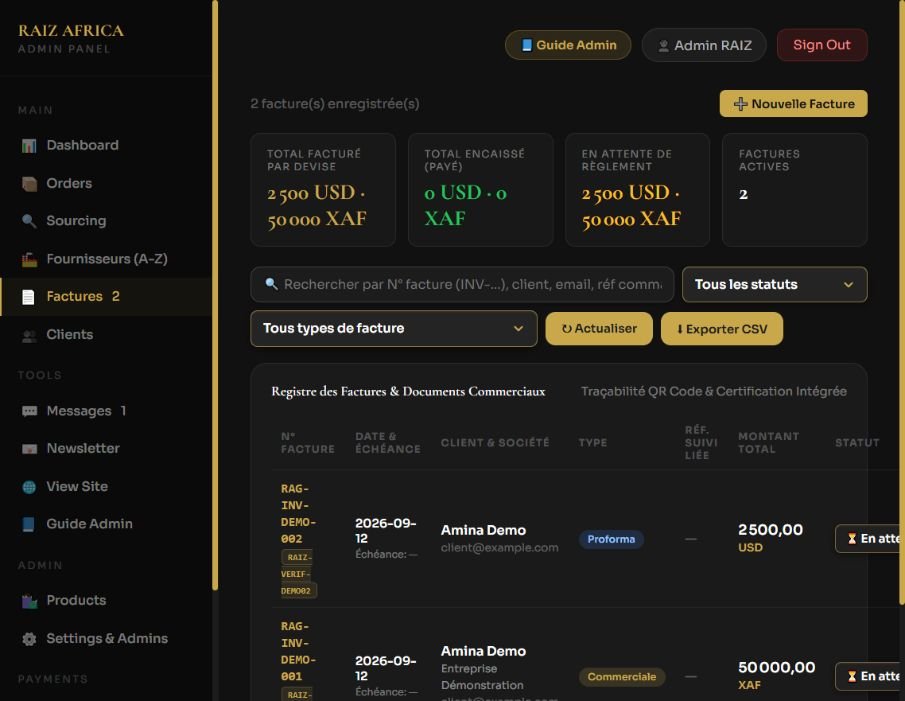Click the Commerciale type badge
This screenshot has height=701, width=905.
(622, 677)
